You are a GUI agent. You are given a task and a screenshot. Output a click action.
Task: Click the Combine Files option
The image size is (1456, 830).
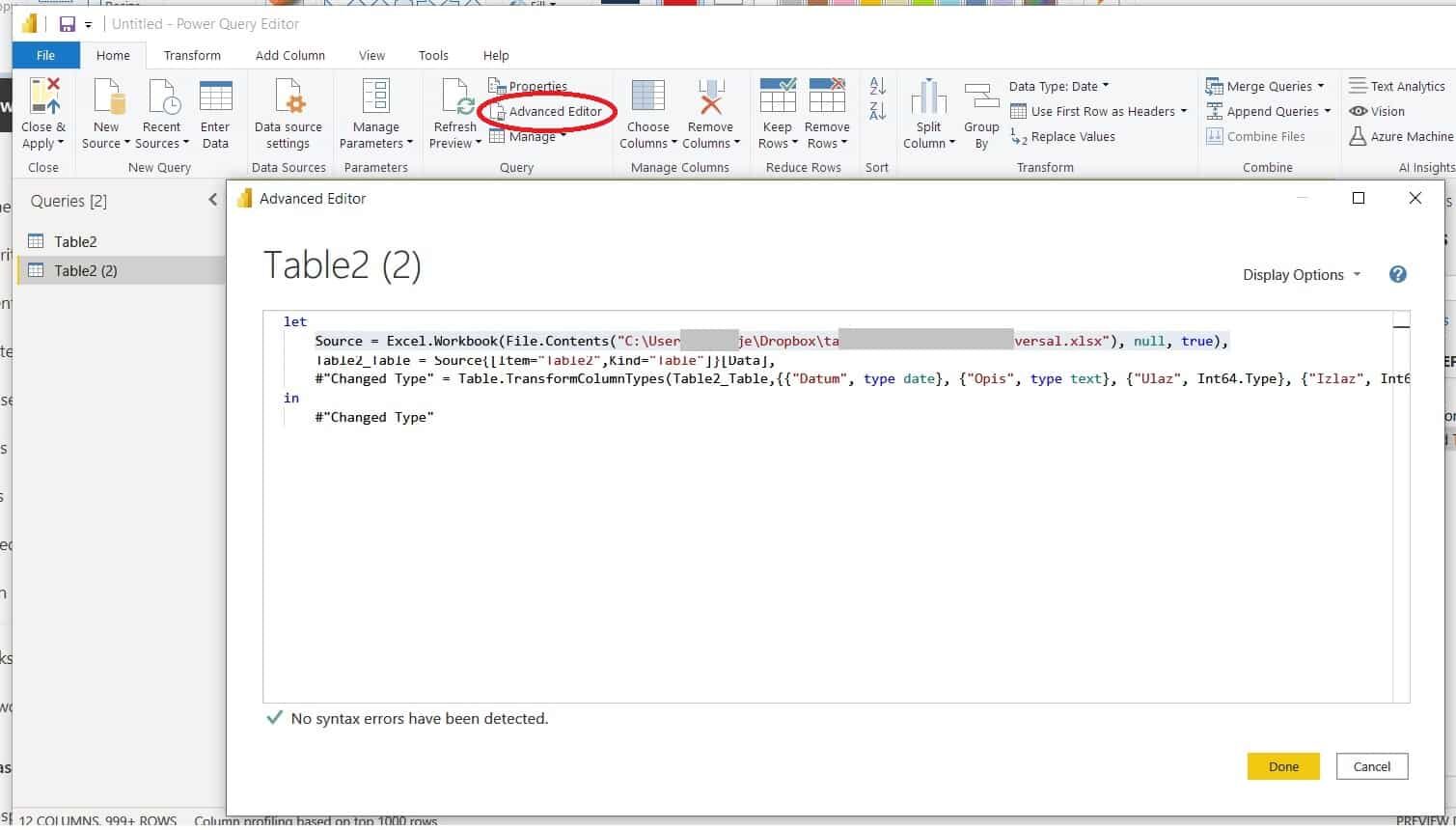[x=1255, y=136]
